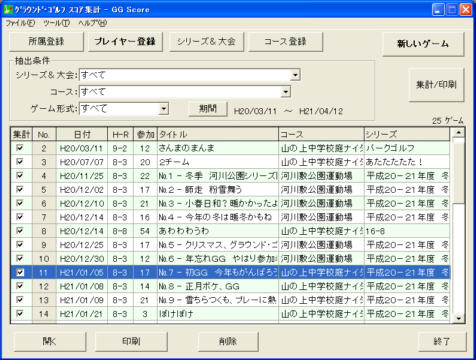This screenshot has height=360, width=476.
Task: Expand the ゲーム形式 dropdown
Action: point(163,109)
